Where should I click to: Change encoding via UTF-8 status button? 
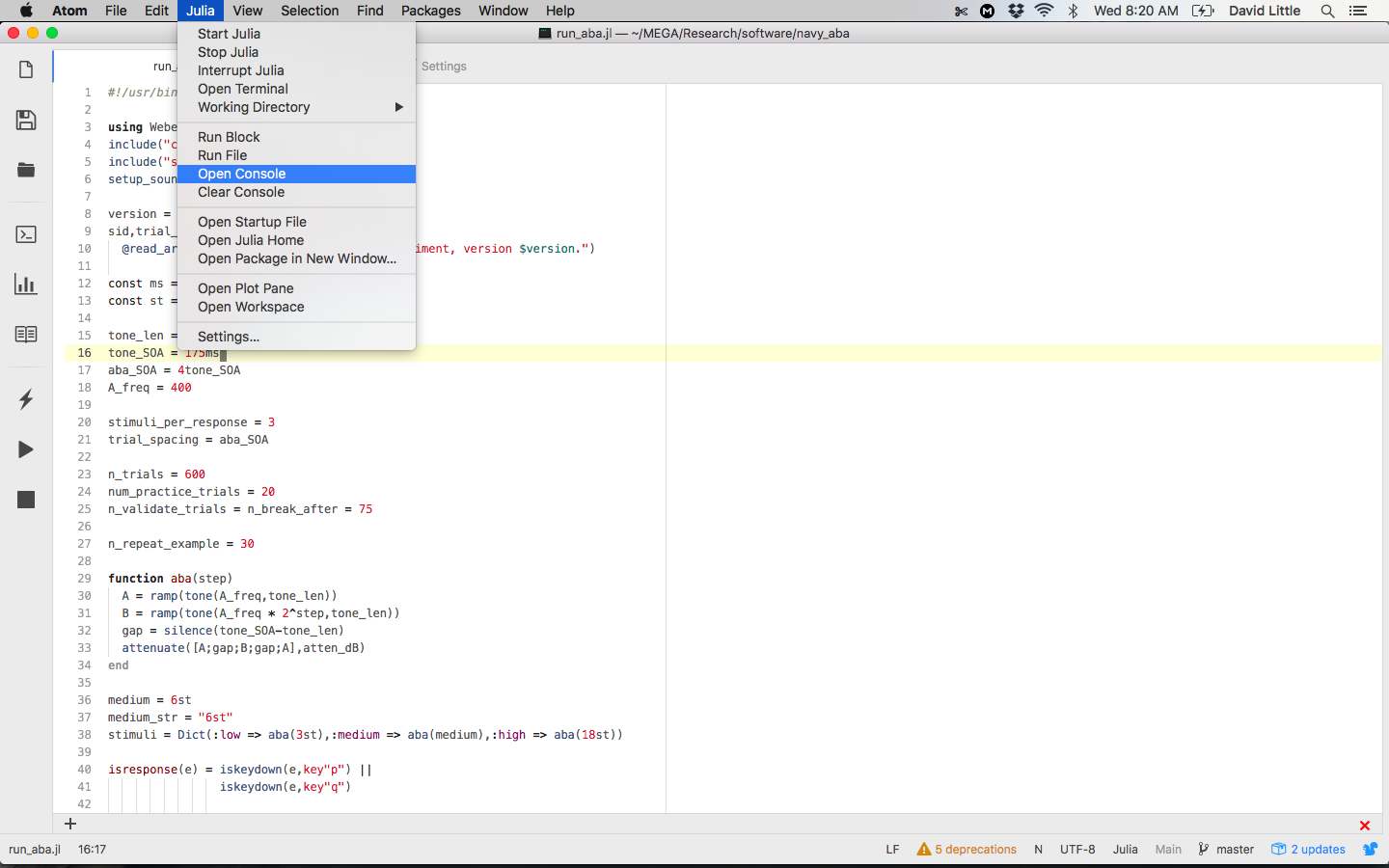pyautogui.click(x=1077, y=850)
